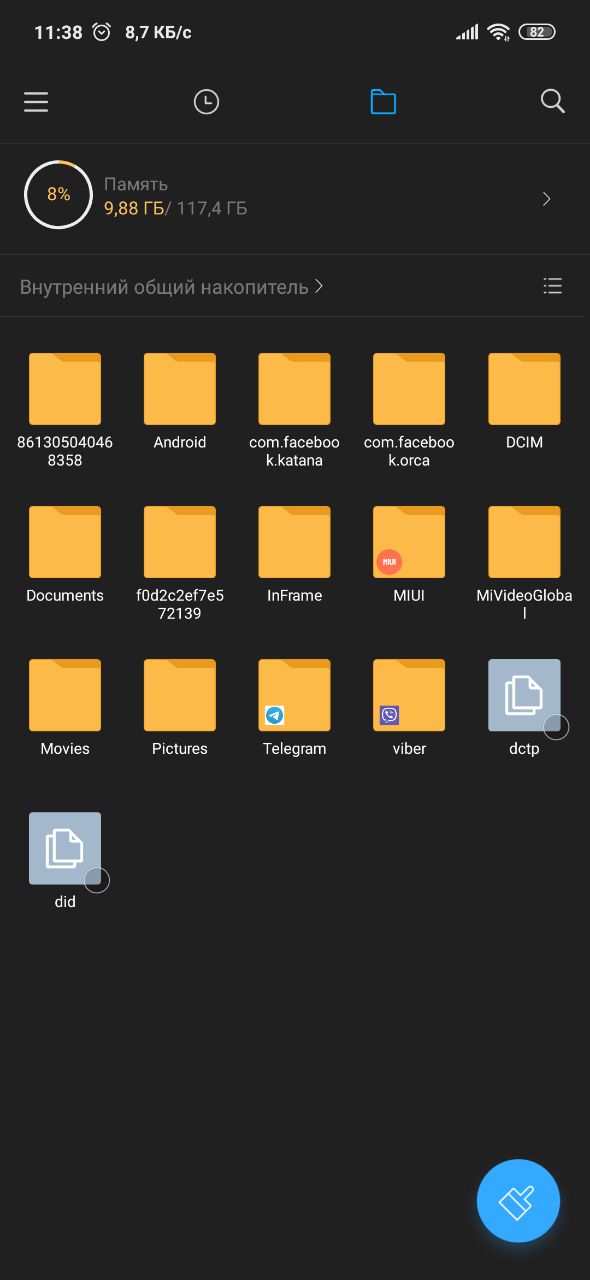The image size is (590, 1280).
Task: Tap the 9,88 ГБ used value
Action: tap(134, 208)
